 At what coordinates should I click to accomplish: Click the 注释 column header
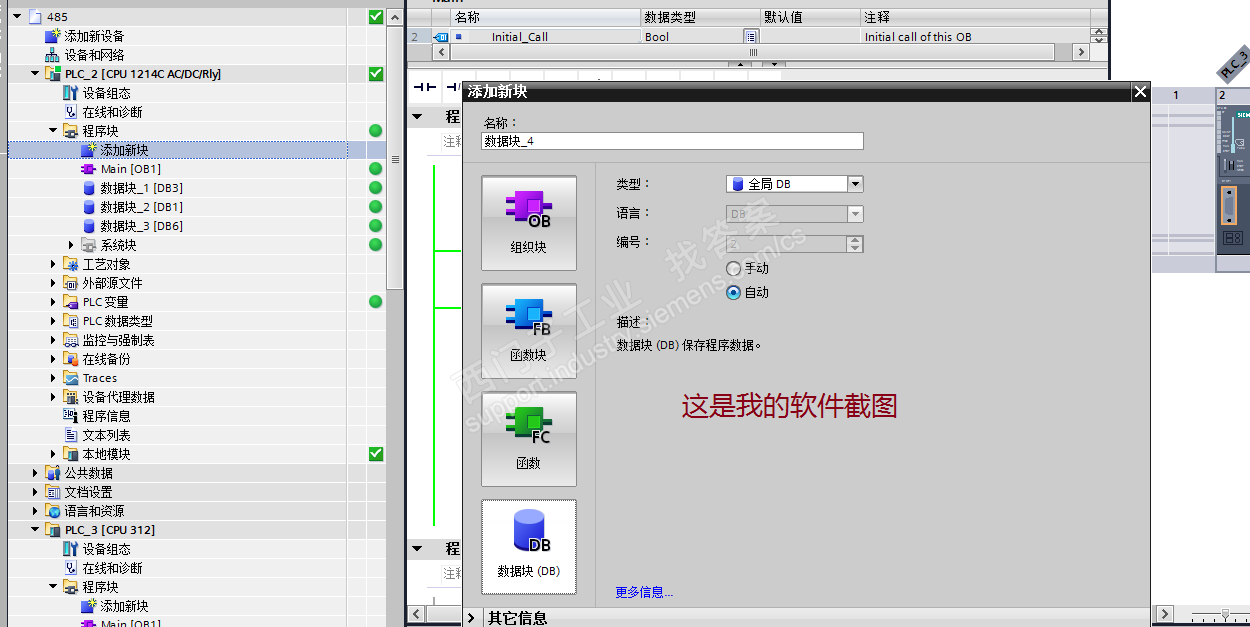coord(974,17)
